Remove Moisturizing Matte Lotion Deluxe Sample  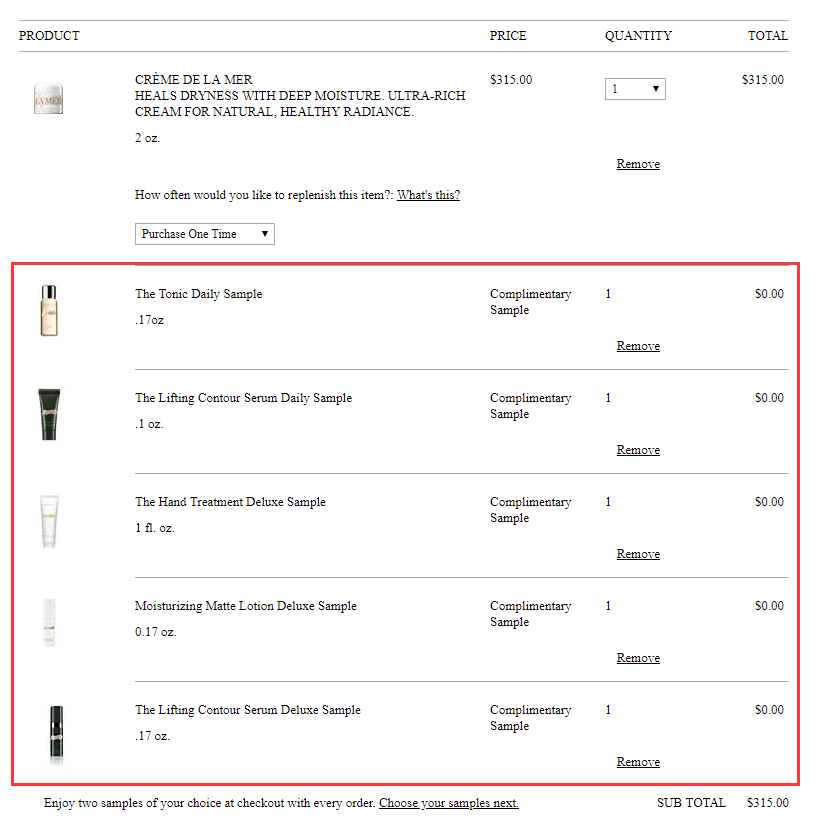[638, 658]
